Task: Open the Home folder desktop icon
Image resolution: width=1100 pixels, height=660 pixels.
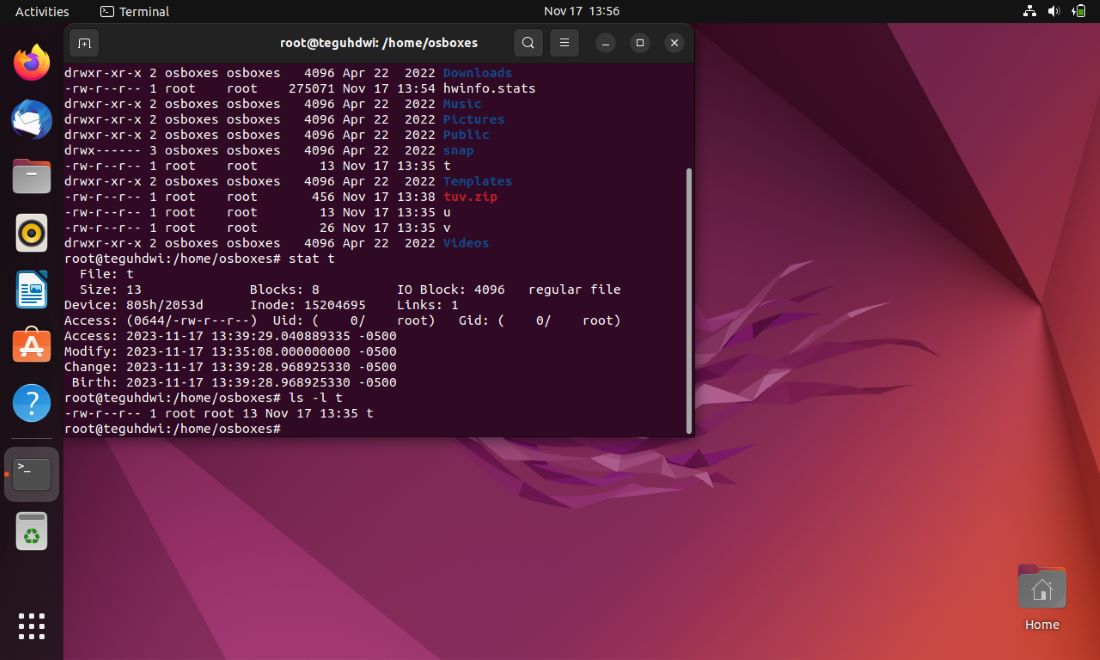Action: pos(1042,598)
